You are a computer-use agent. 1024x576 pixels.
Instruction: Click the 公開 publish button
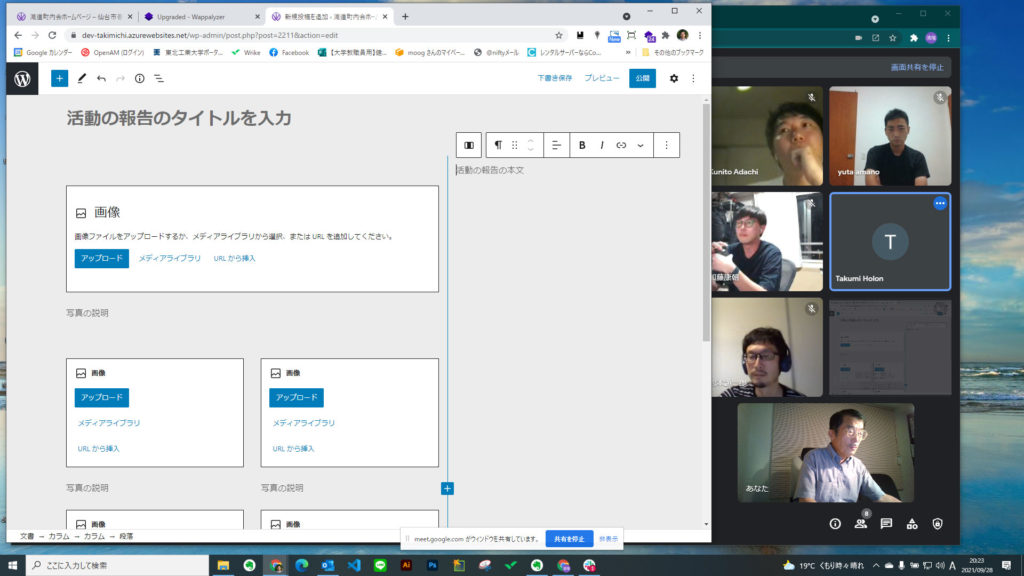[641, 77]
